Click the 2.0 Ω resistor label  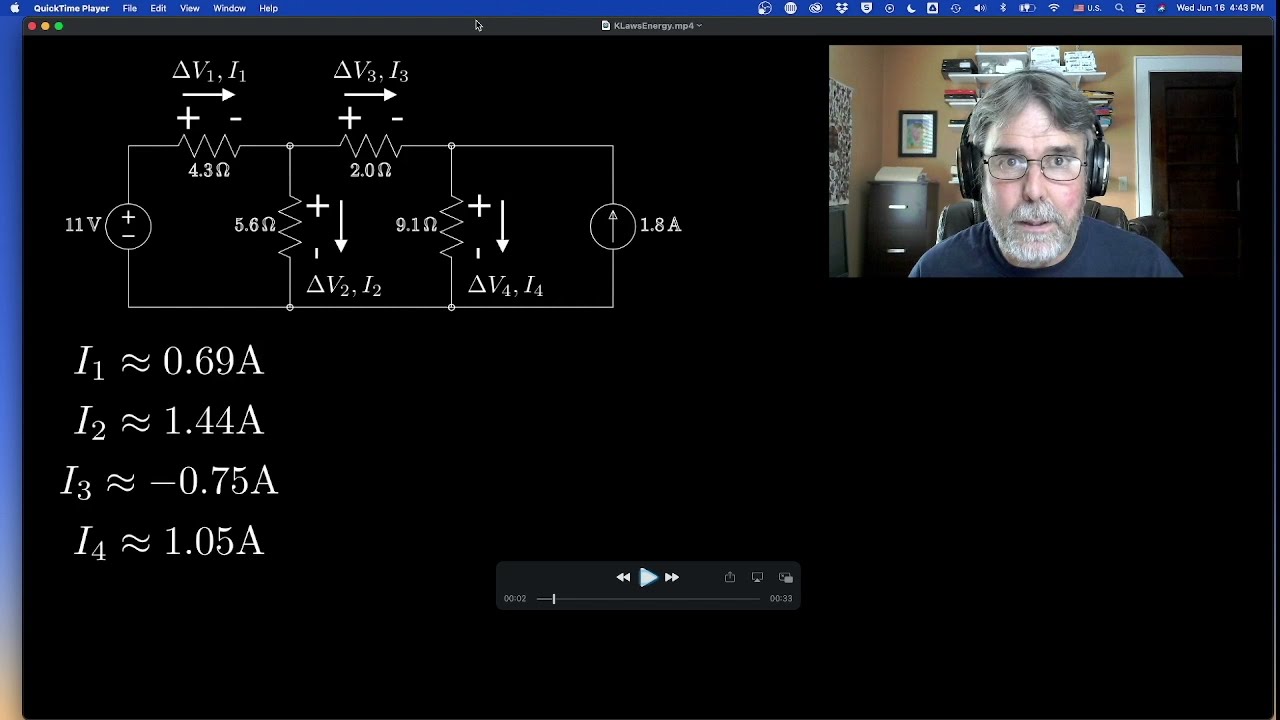point(371,171)
